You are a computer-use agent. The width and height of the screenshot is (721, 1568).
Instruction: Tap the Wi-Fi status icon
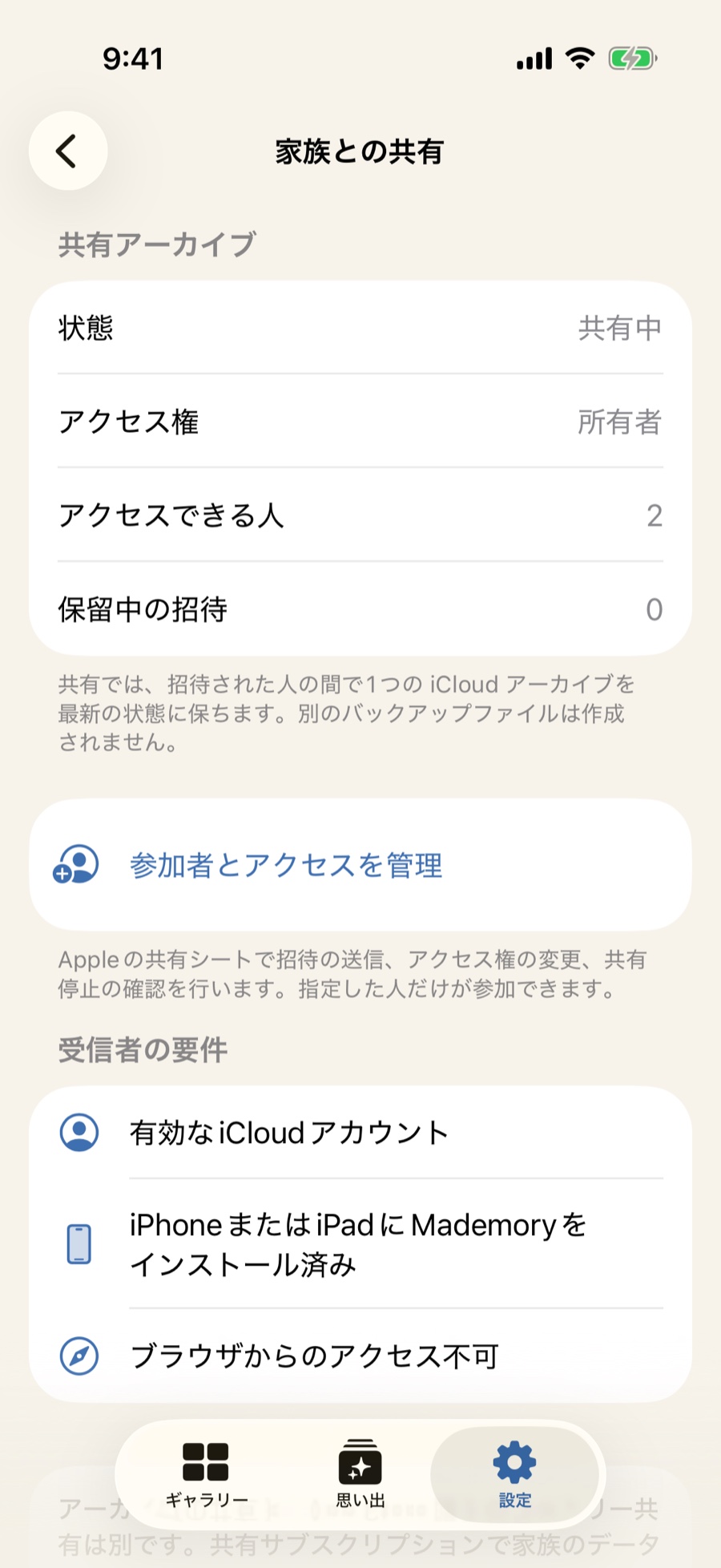(580, 59)
